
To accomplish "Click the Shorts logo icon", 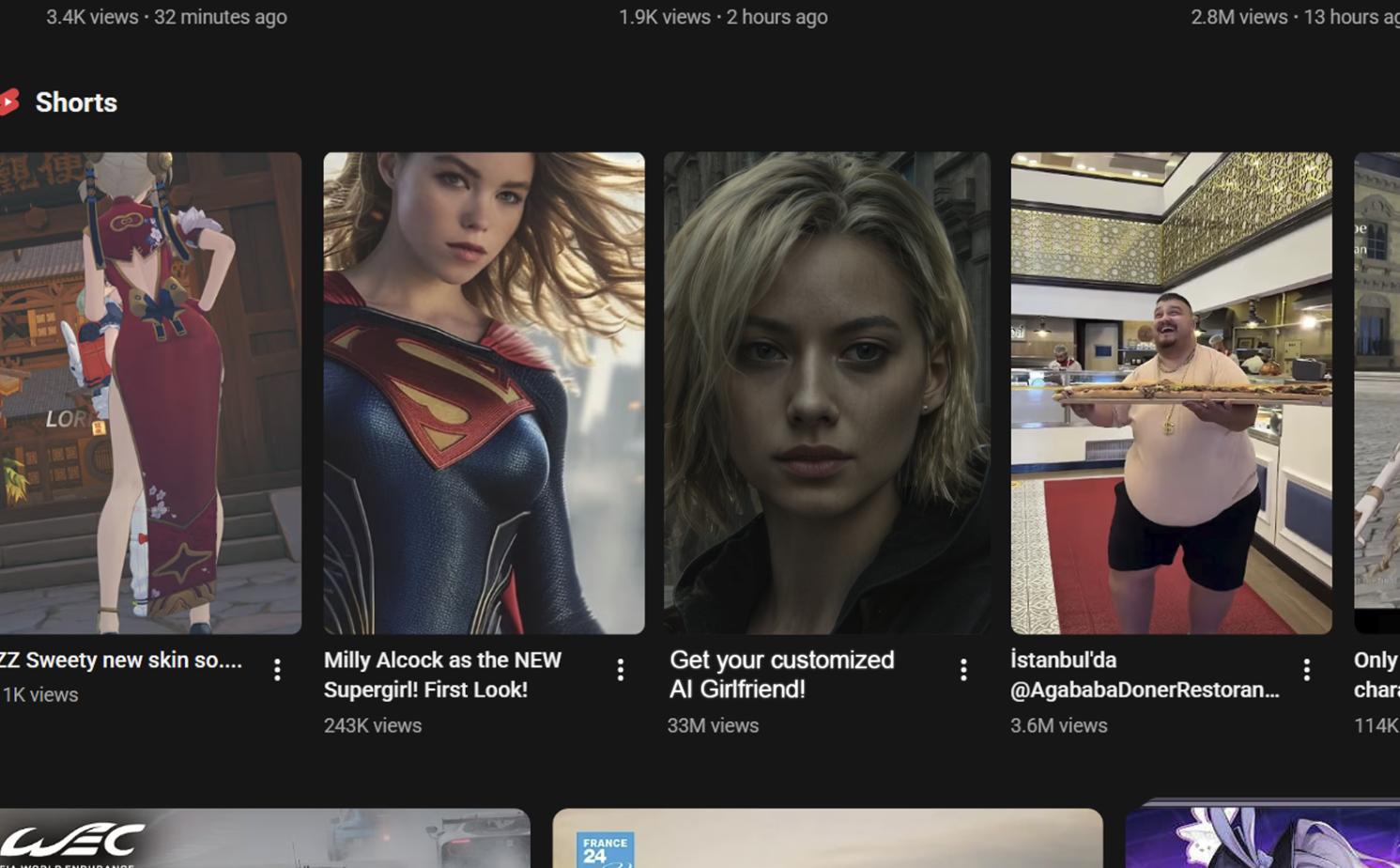I will pyautogui.click(x=9, y=102).
